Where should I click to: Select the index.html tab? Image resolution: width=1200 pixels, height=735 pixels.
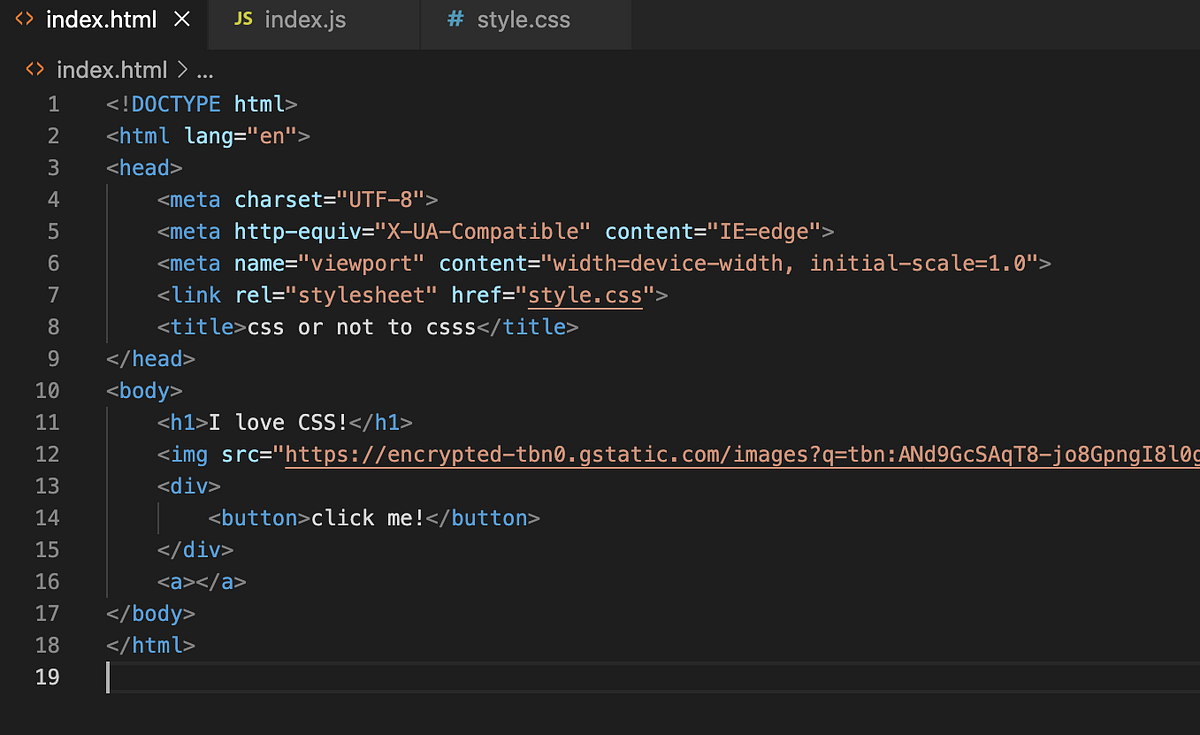click(100, 18)
